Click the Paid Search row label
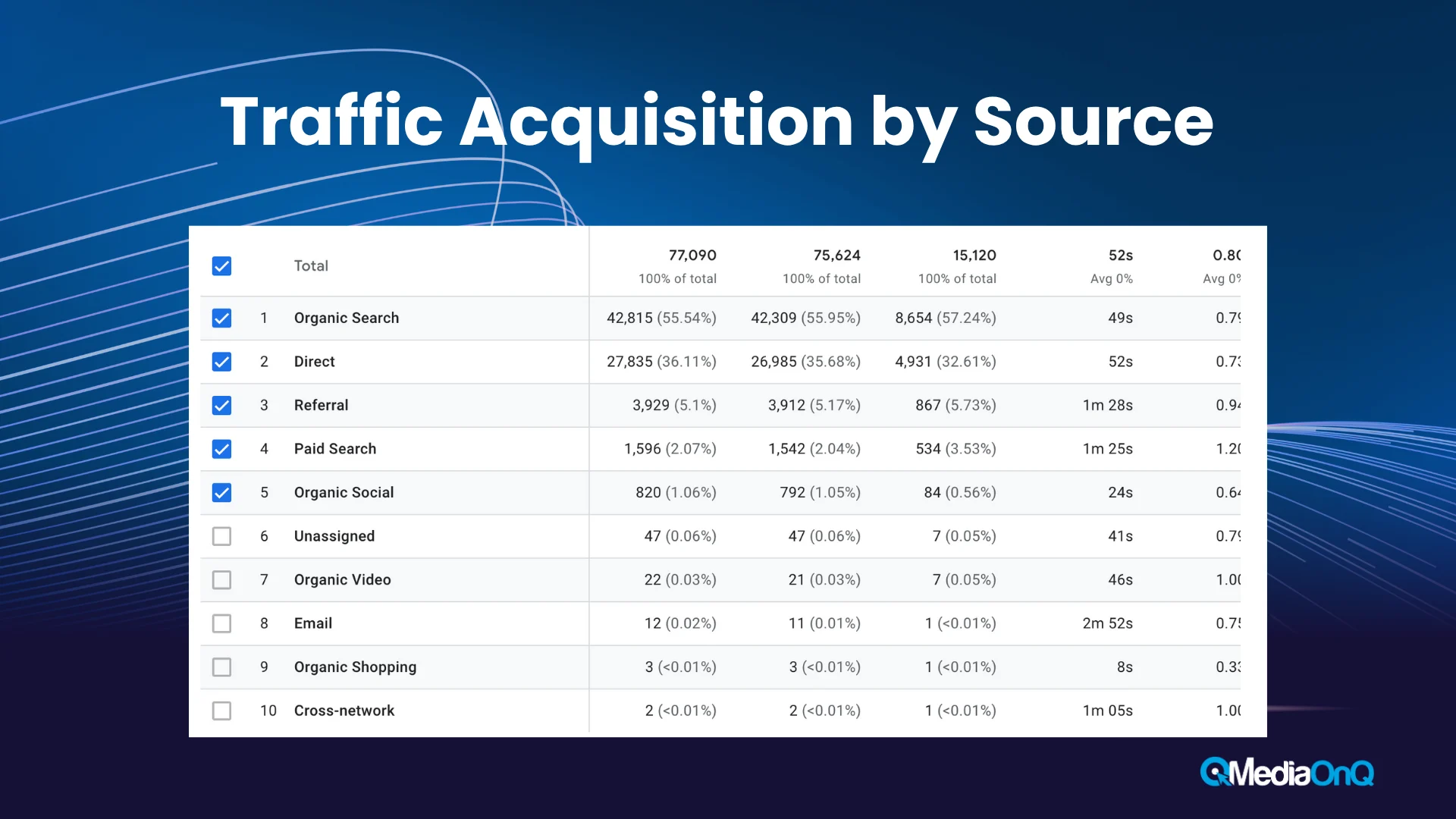The width and height of the screenshot is (1456, 819). point(334,449)
